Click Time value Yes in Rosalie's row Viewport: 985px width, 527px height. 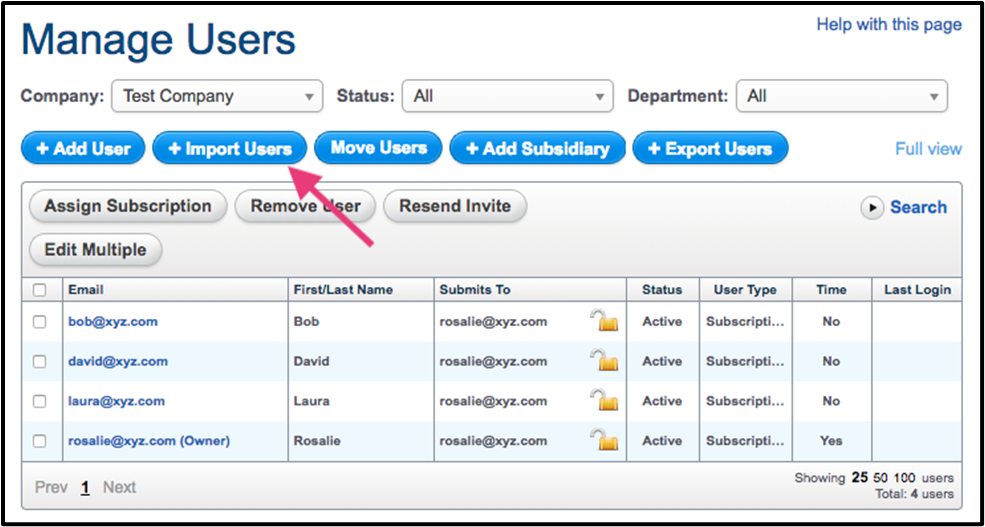pos(831,441)
